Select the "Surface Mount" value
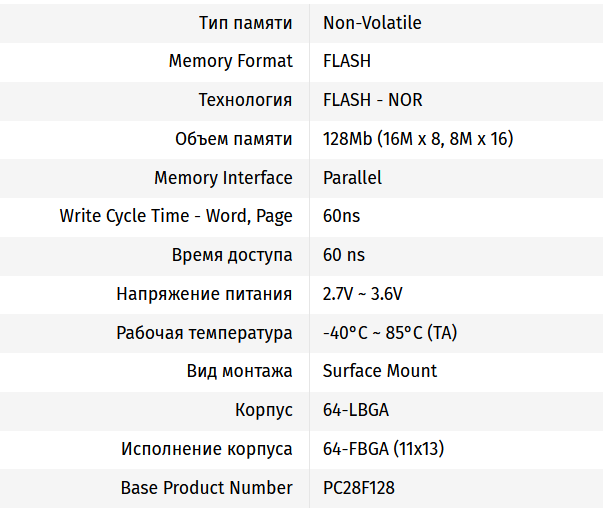Screen dimensions: 603x514 point(380,371)
